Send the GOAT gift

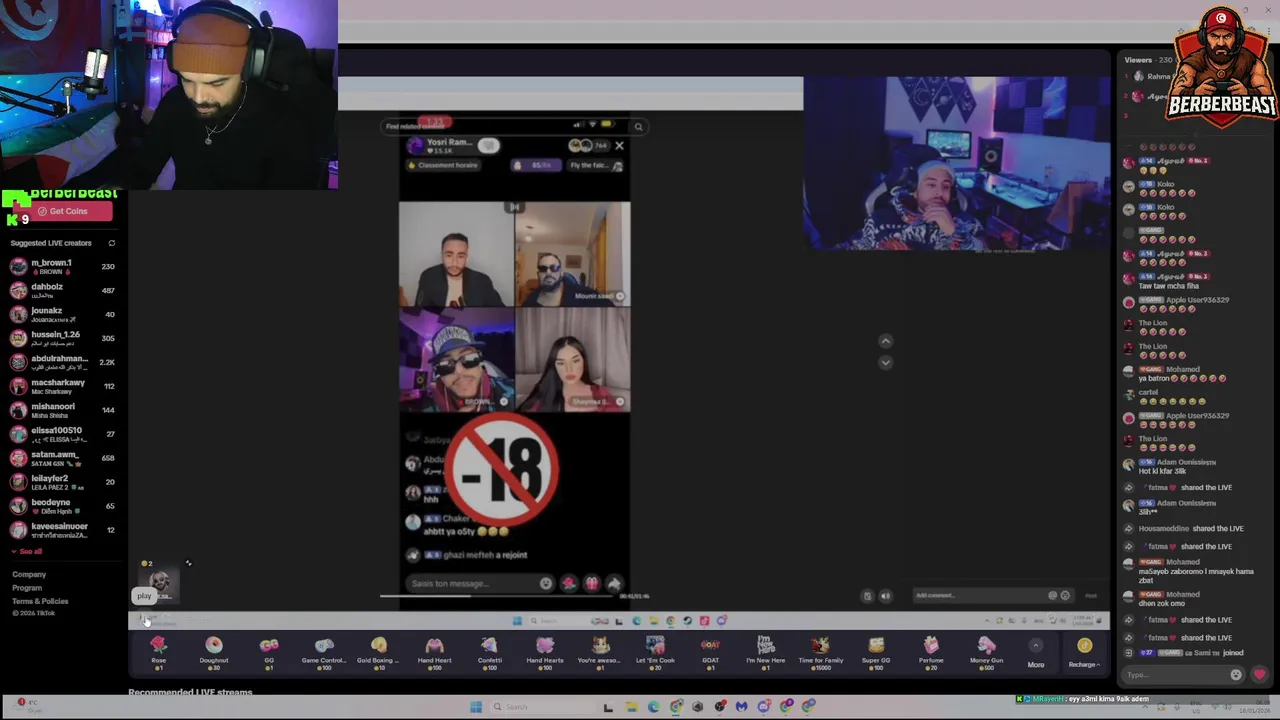[x=710, y=652]
